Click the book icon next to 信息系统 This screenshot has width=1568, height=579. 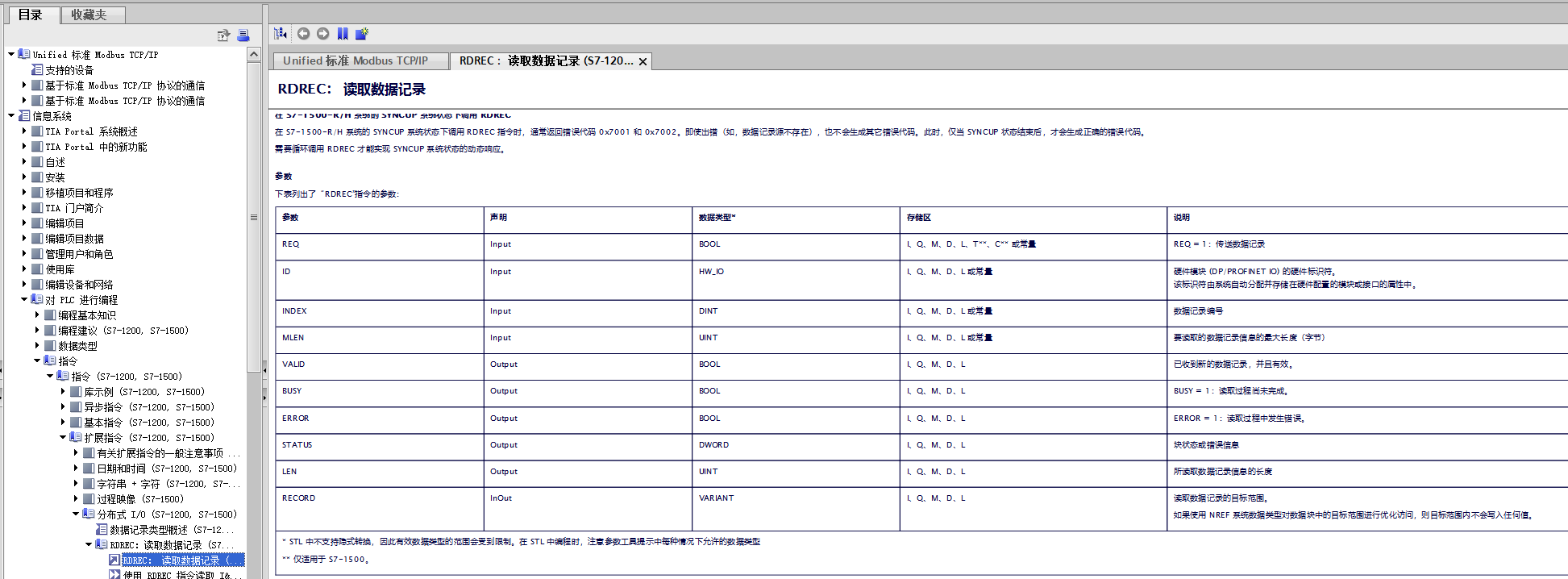(24, 116)
